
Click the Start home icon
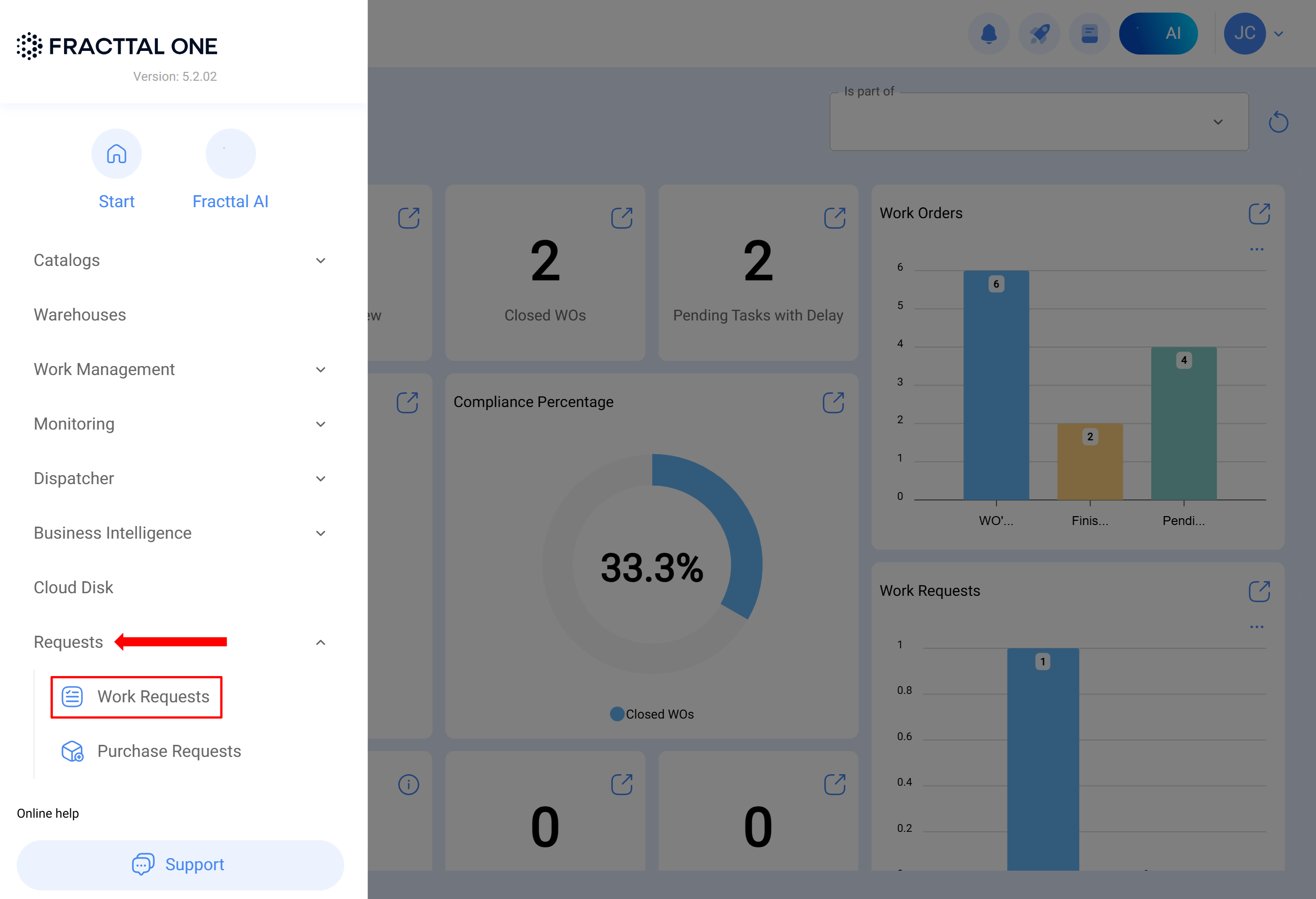pos(116,154)
